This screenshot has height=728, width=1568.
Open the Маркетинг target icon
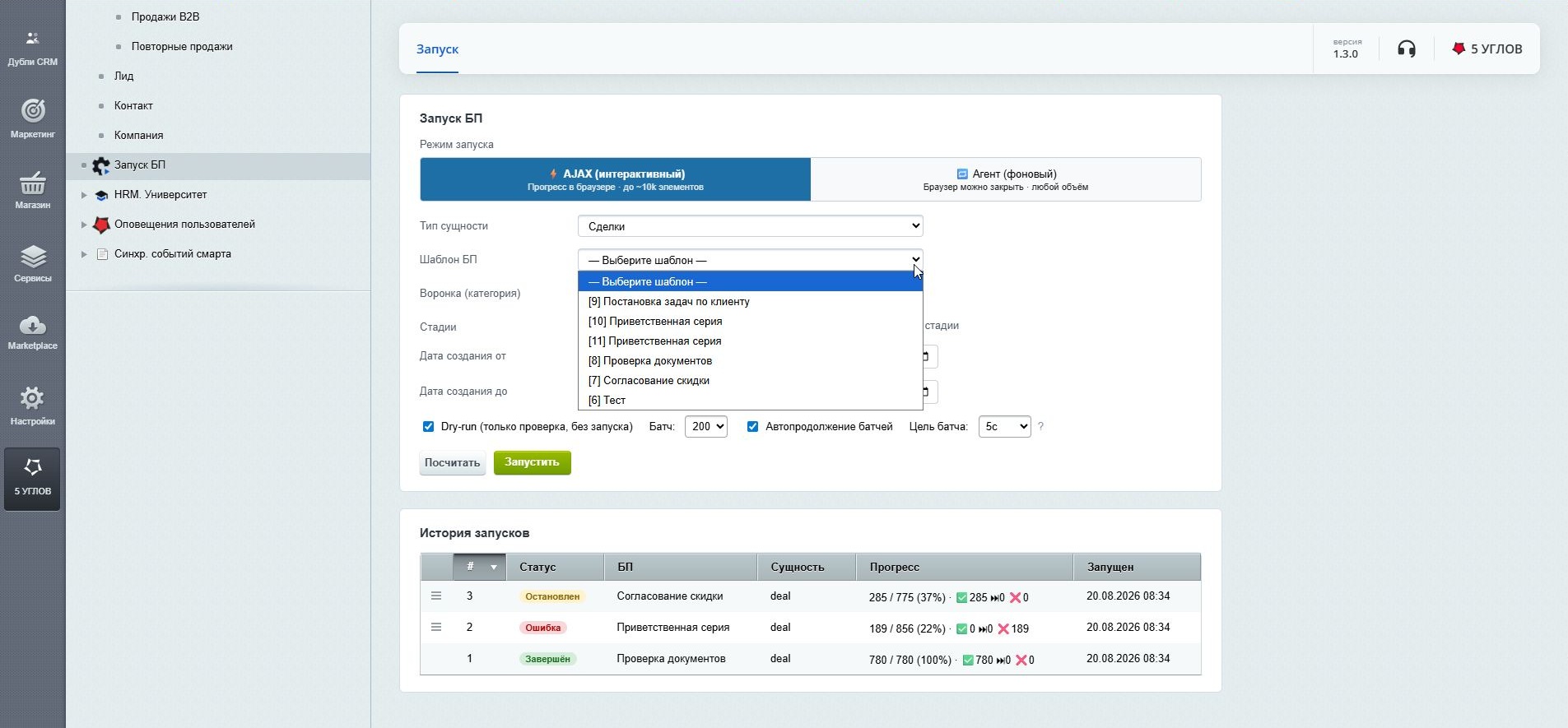coord(33,110)
